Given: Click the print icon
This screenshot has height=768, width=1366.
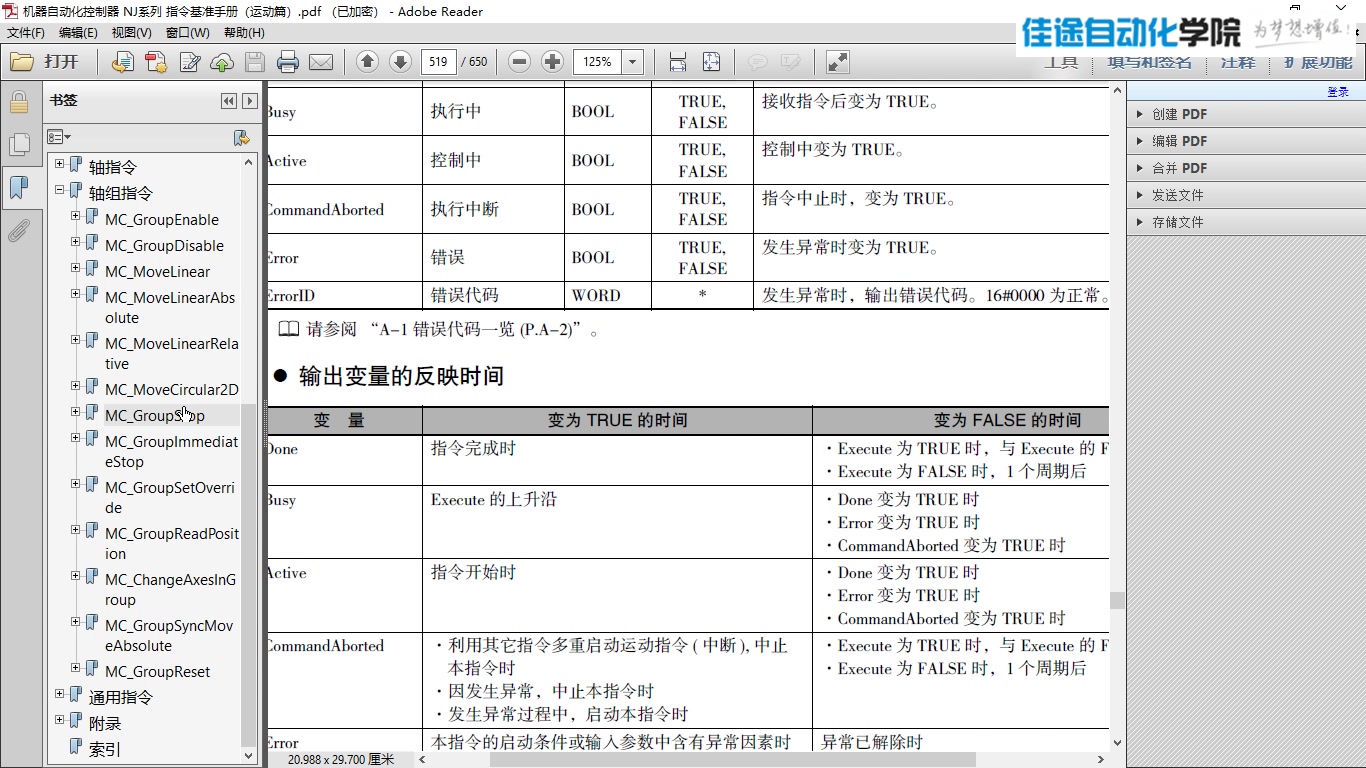Looking at the screenshot, I should [x=288, y=62].
